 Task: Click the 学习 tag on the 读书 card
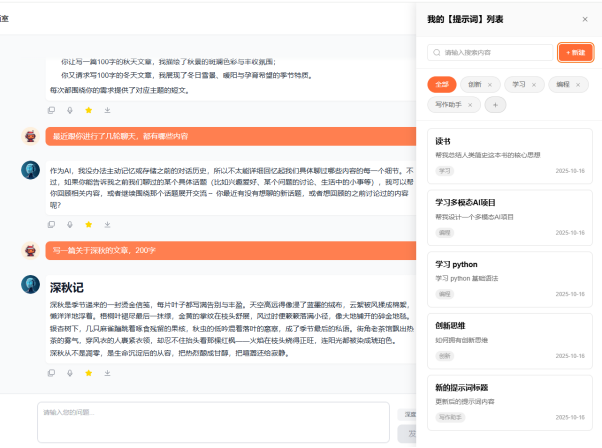(445, 171)
